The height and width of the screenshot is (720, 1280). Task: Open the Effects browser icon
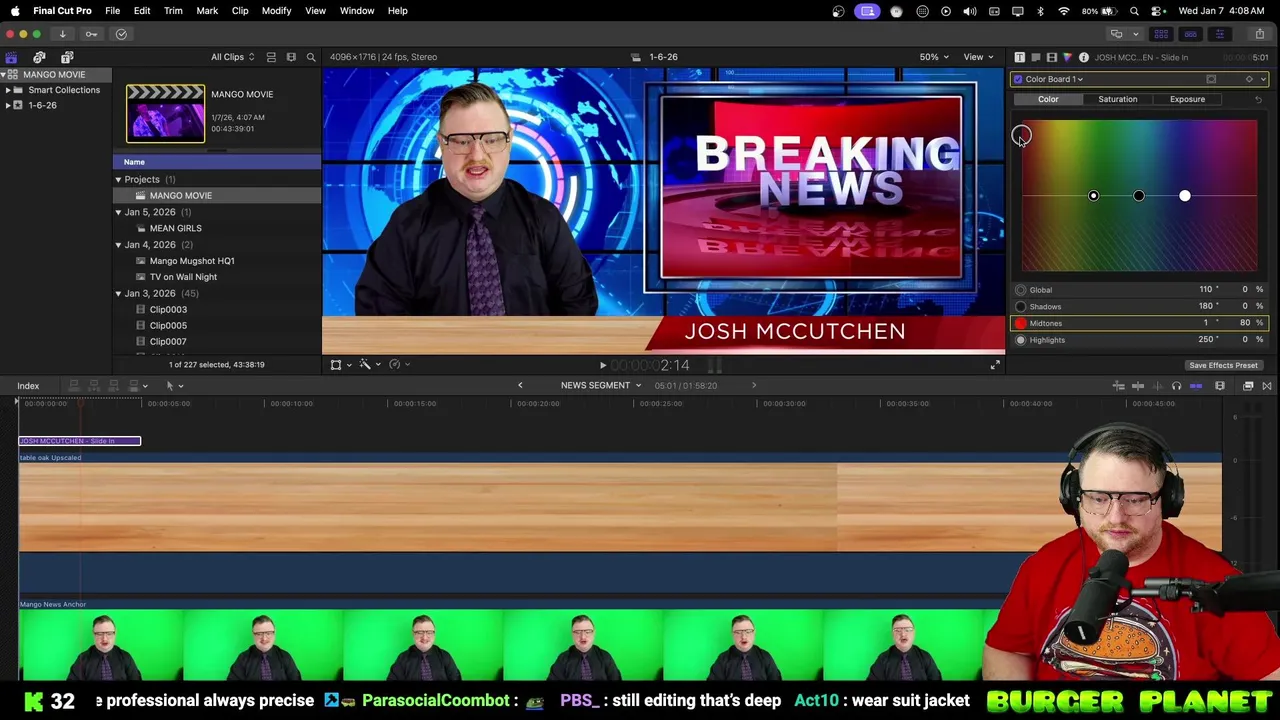pos(1248,386)
